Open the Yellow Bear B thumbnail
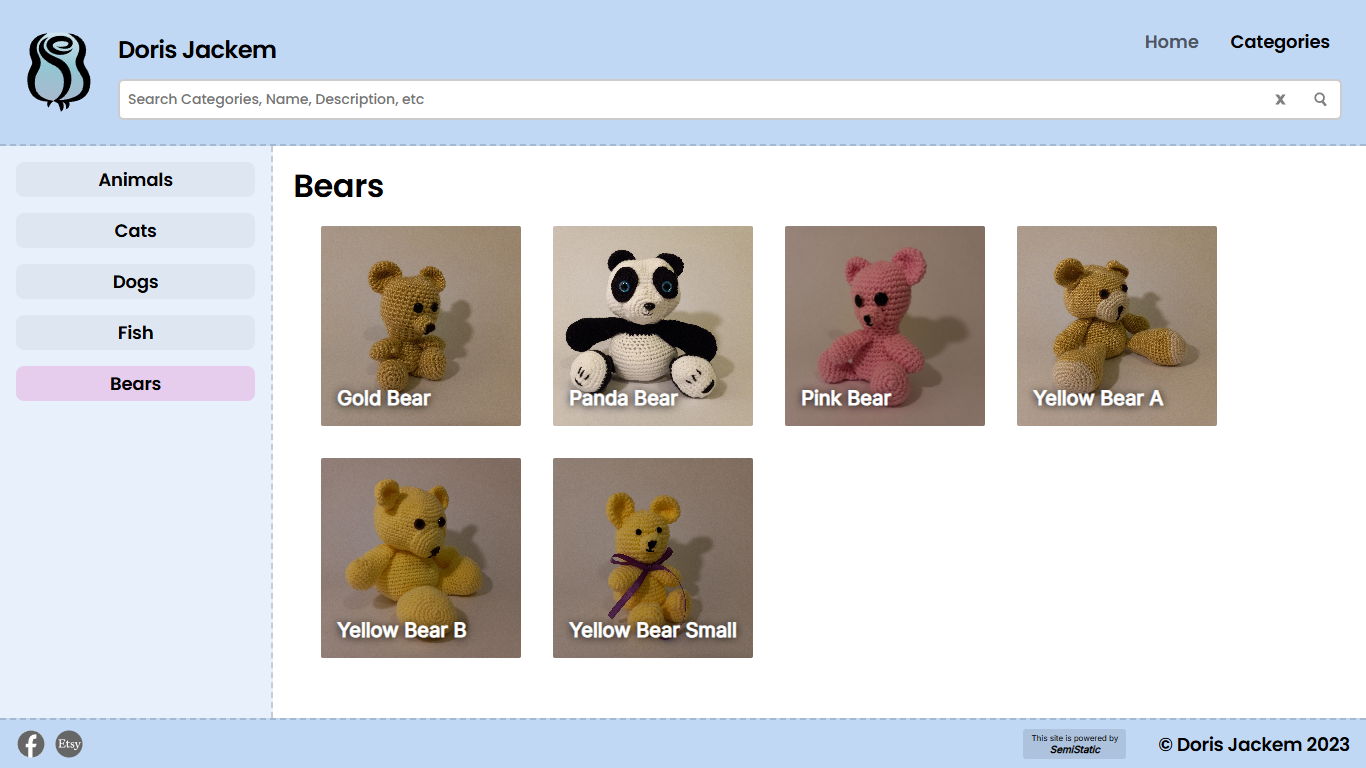The image size is (1366, 768). point(421,558)
